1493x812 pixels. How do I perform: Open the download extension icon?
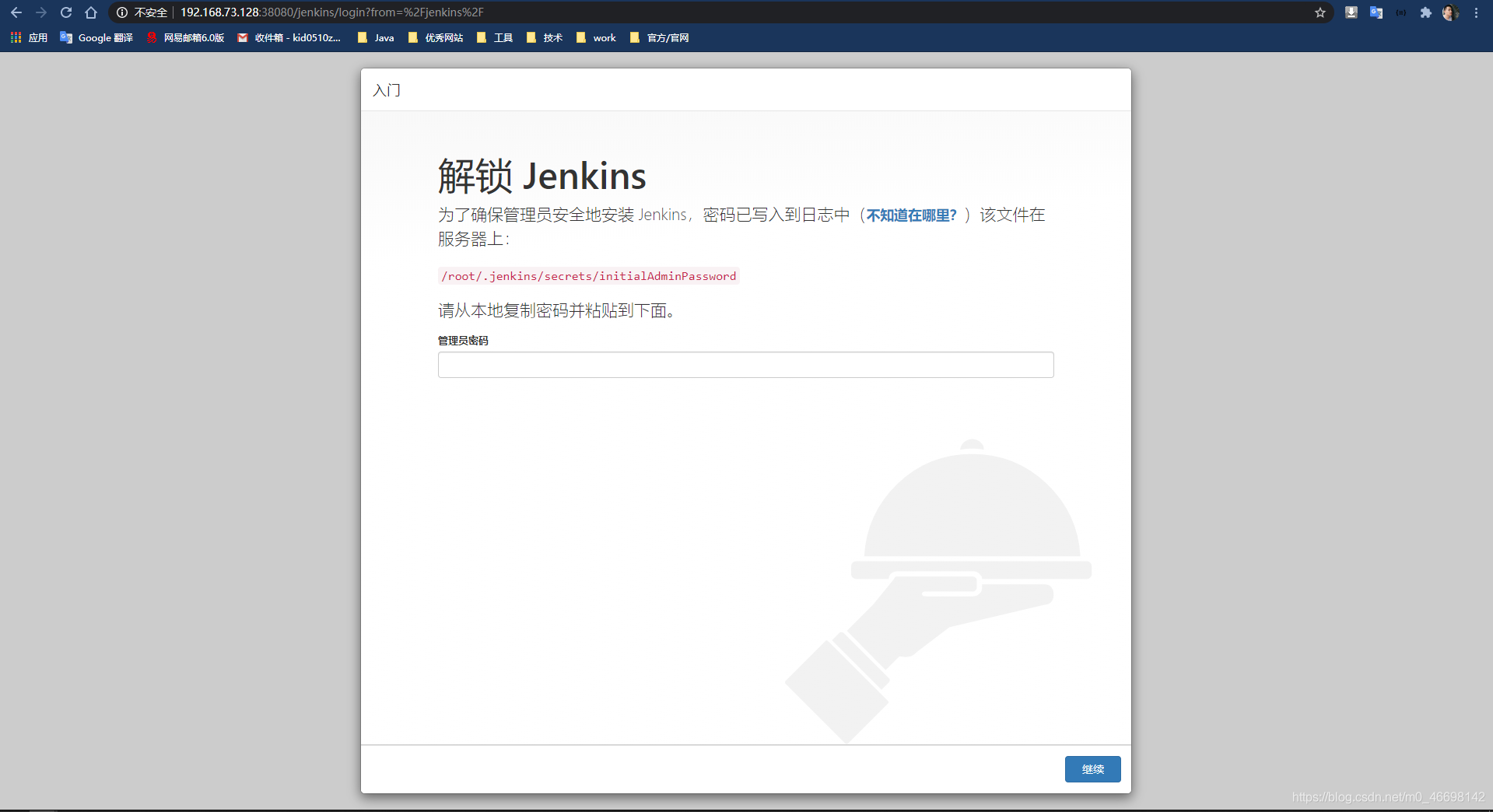click(1351, 12)
